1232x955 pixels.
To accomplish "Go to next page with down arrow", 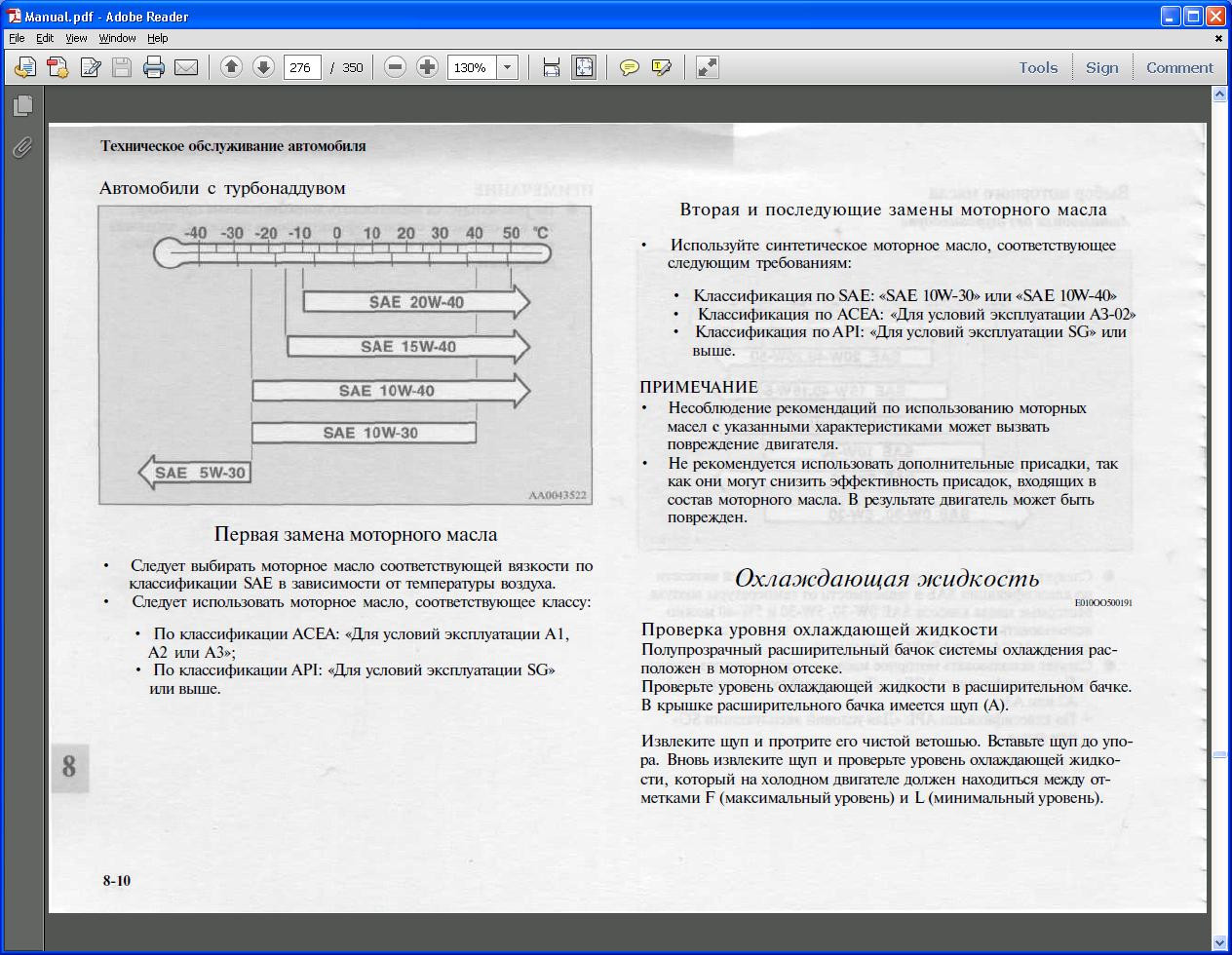I will [x=263, y=67].
